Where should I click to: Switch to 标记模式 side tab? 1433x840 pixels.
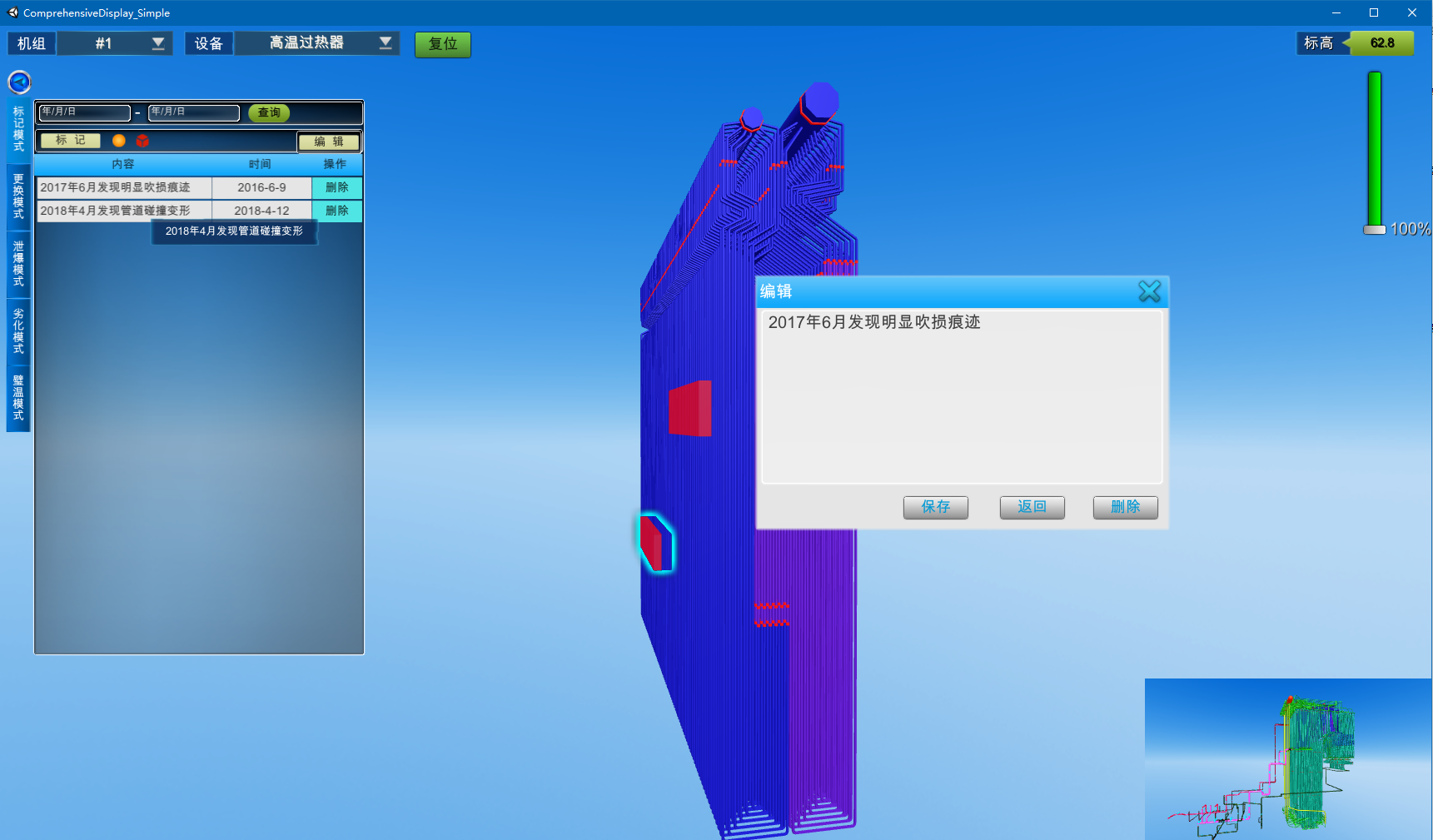pos(18,129)
